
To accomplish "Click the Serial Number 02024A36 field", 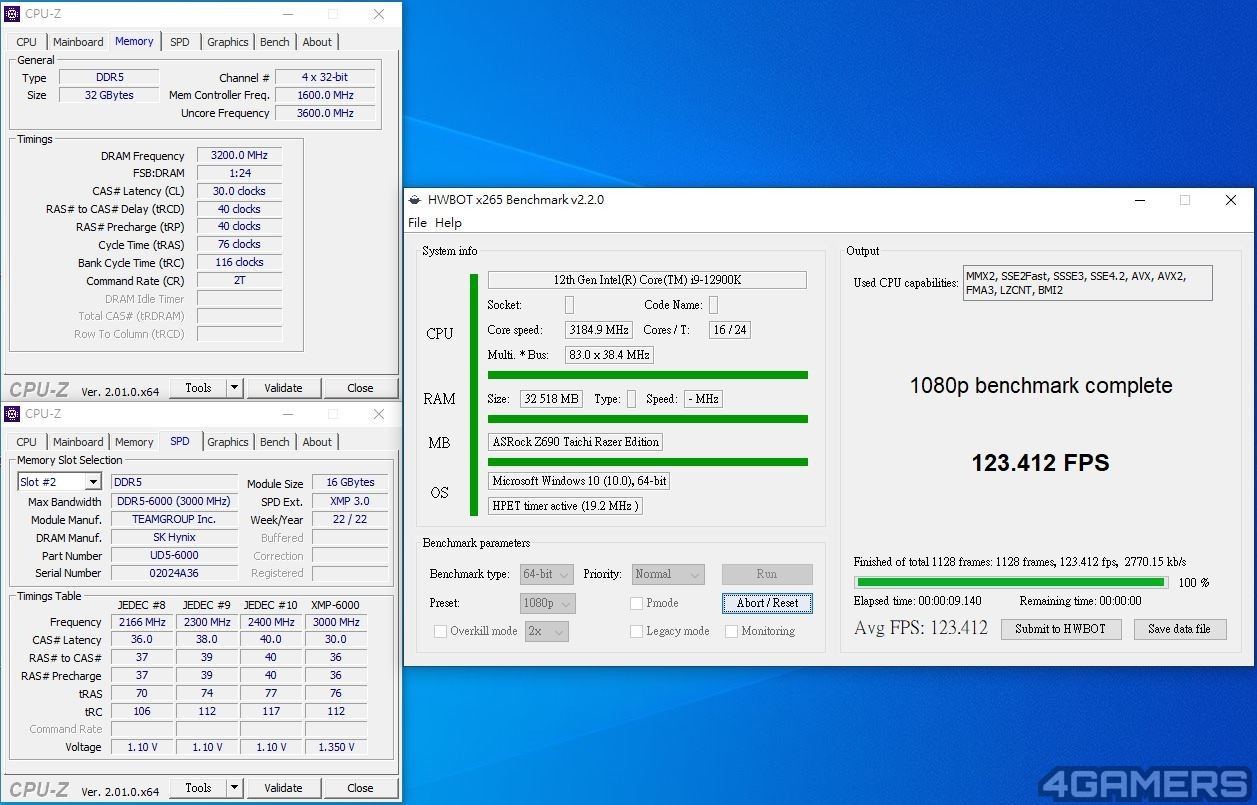I will coord(174,573).
